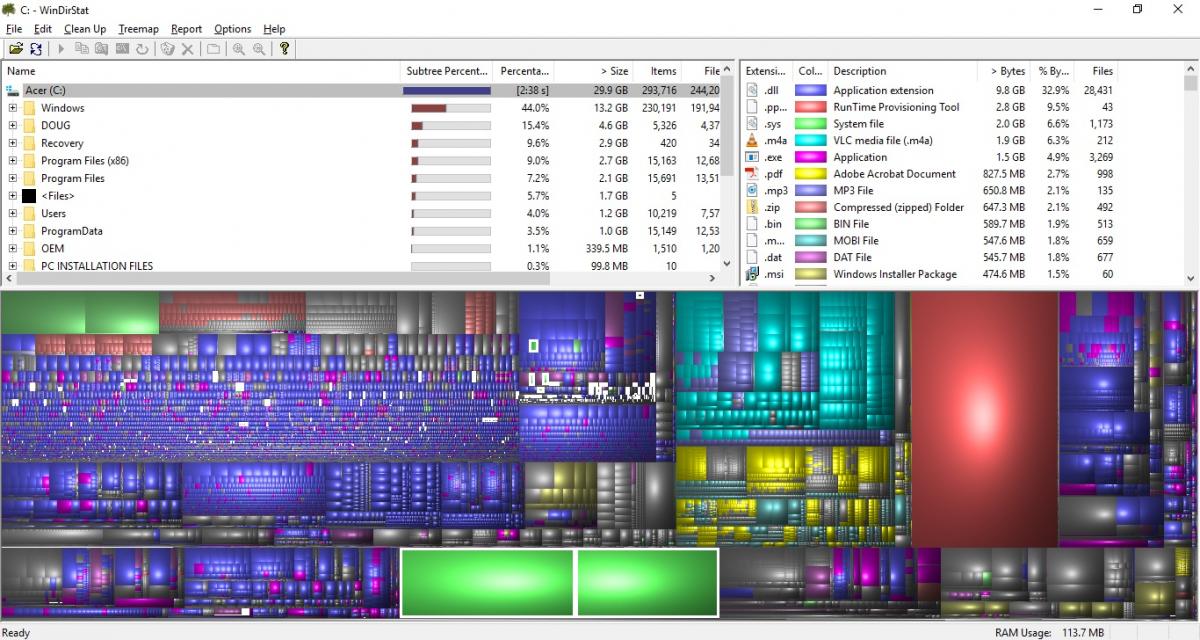Click the Acer (C:) drive icon

pyautogui.click(x=13, y=90)
